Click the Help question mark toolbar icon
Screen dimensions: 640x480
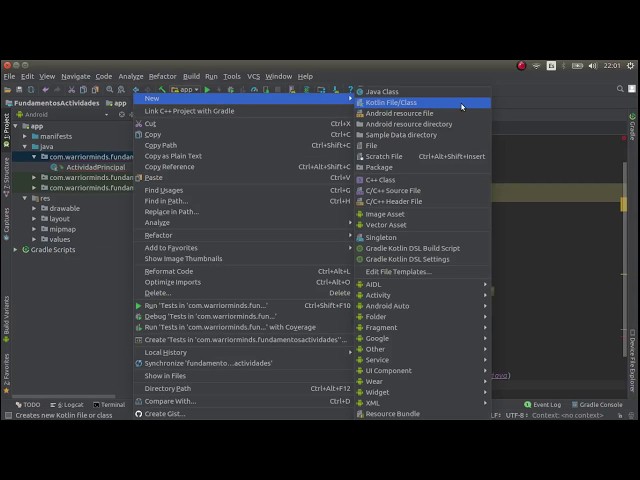(350, 89)
